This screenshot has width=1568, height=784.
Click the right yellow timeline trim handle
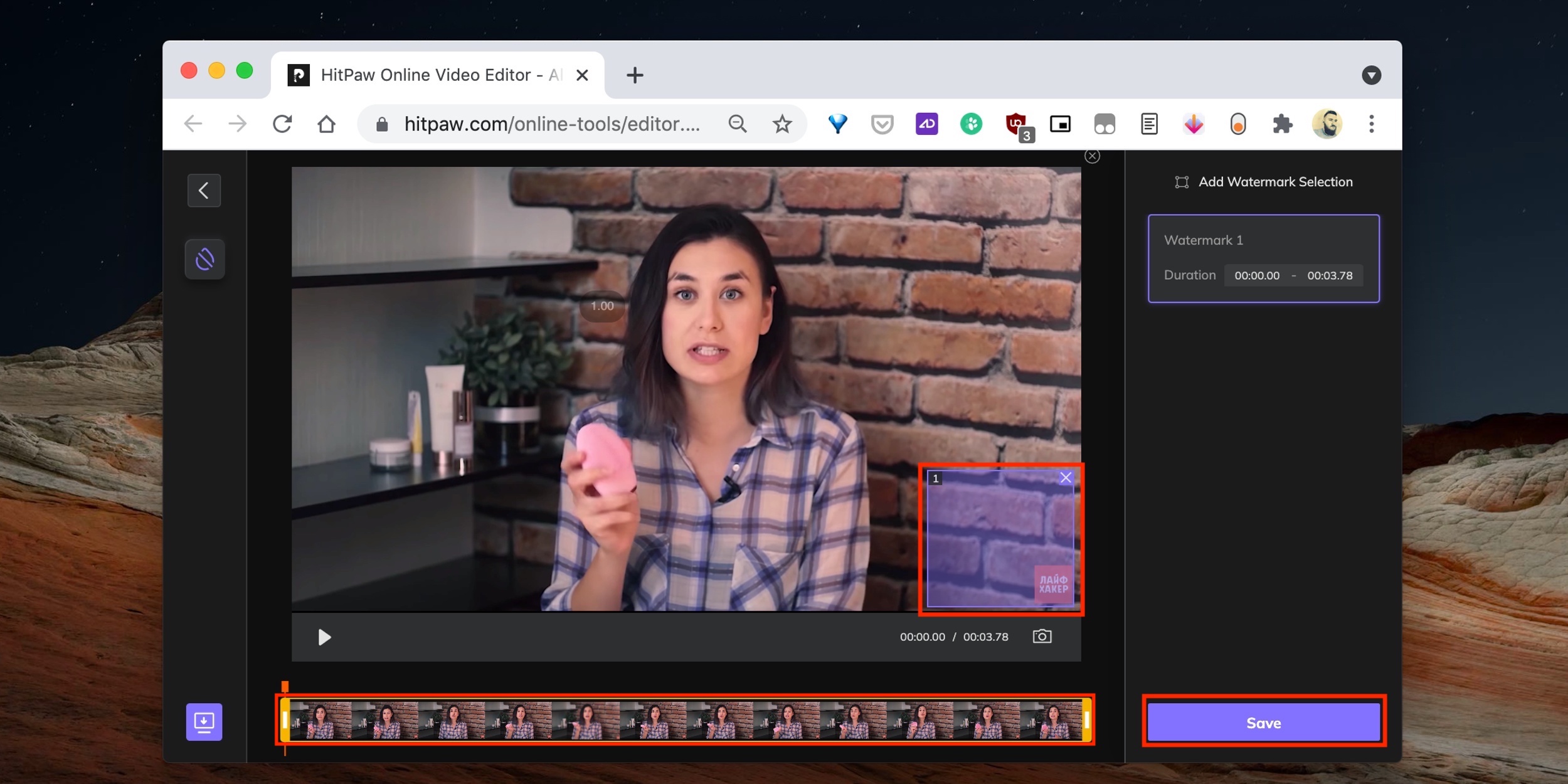pos(1087,721)
